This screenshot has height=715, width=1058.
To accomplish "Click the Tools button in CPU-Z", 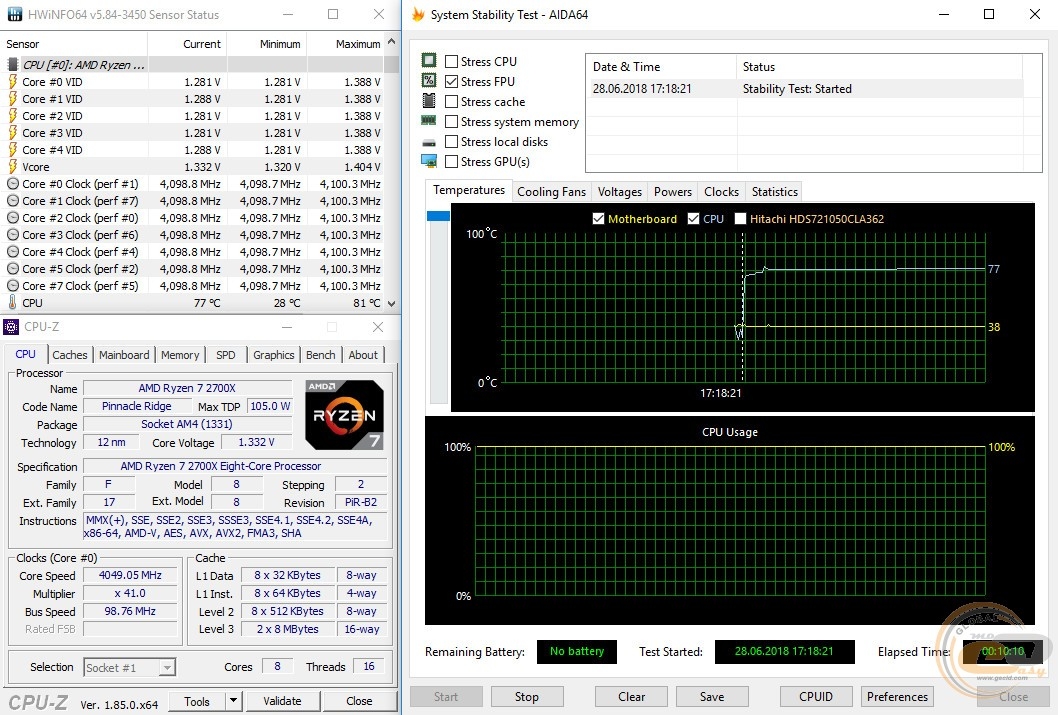I will point(197,701).
